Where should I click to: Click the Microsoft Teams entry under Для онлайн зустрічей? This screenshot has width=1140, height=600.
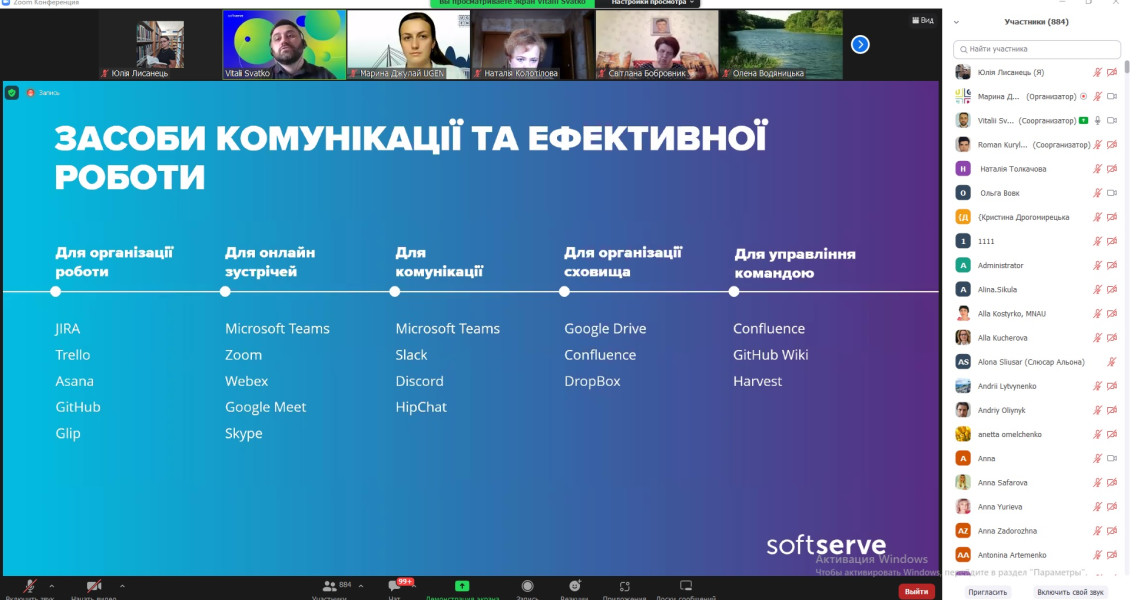tap(277, 329)
